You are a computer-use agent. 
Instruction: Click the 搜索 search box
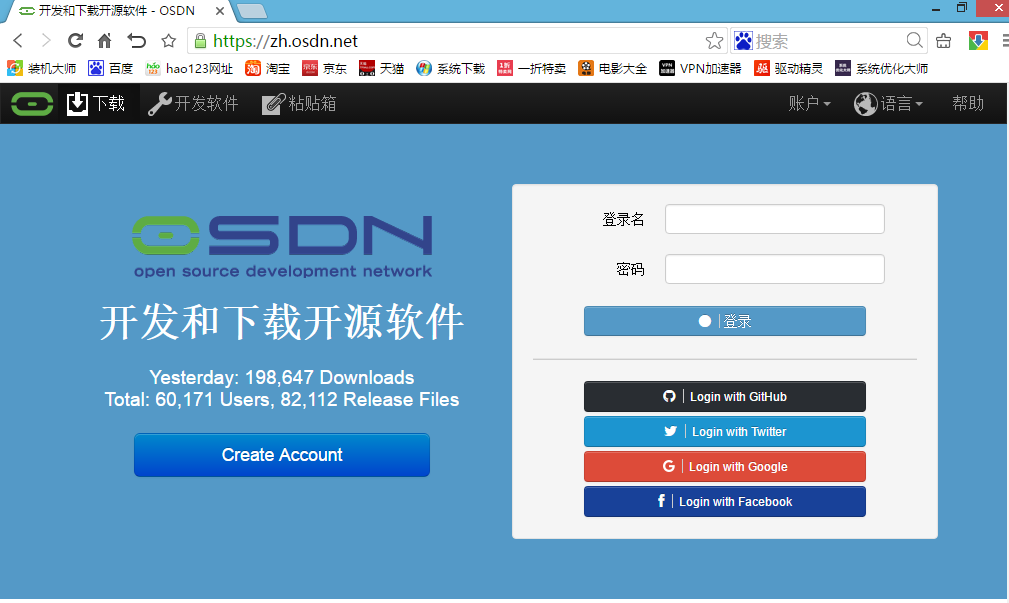pyautogui.click(x=829, y=41)
